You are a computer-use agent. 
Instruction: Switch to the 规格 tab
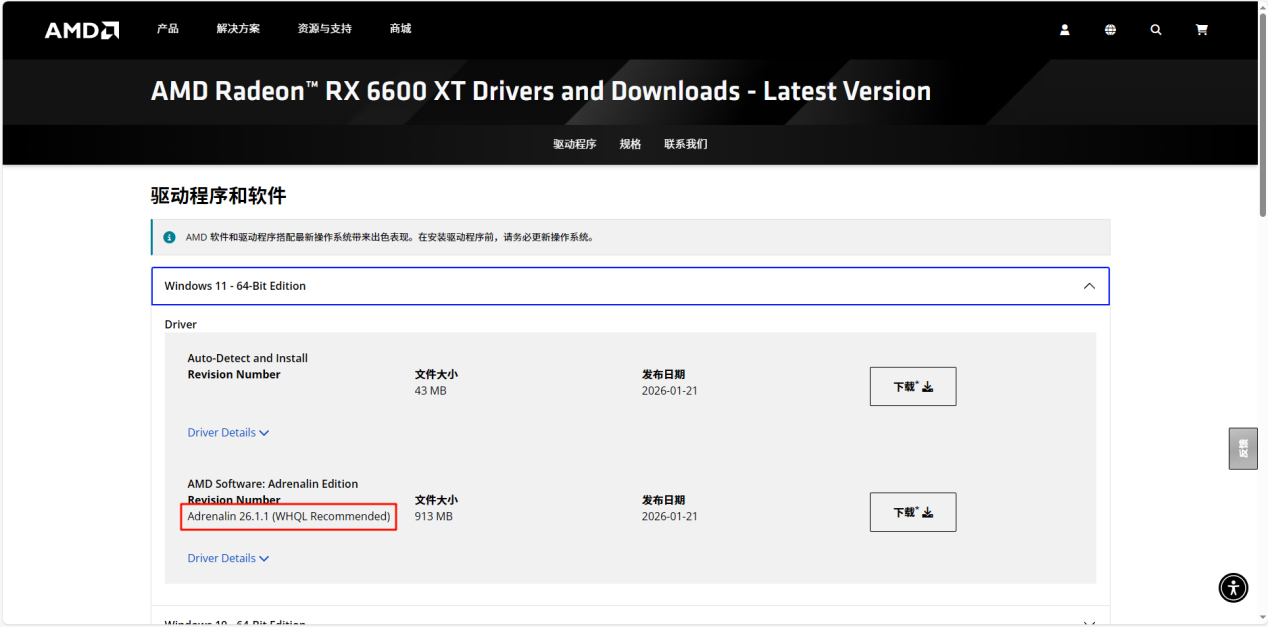pos(630,144)
